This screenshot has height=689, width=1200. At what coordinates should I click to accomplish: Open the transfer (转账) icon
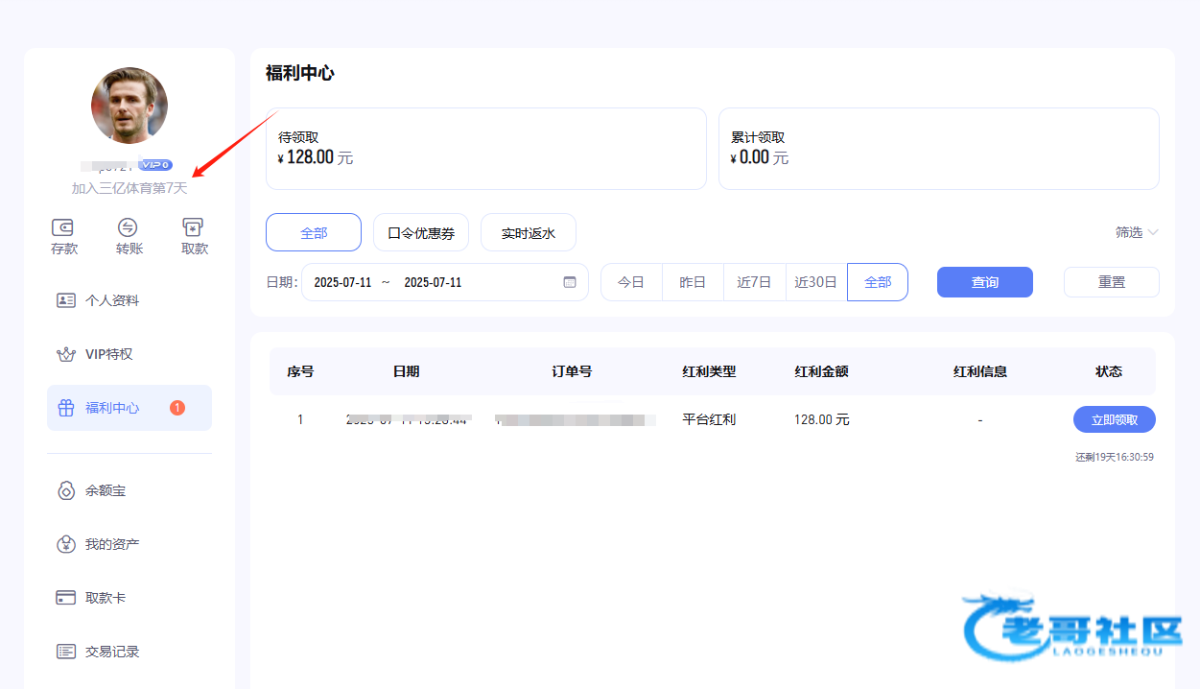tap(128, 228)
